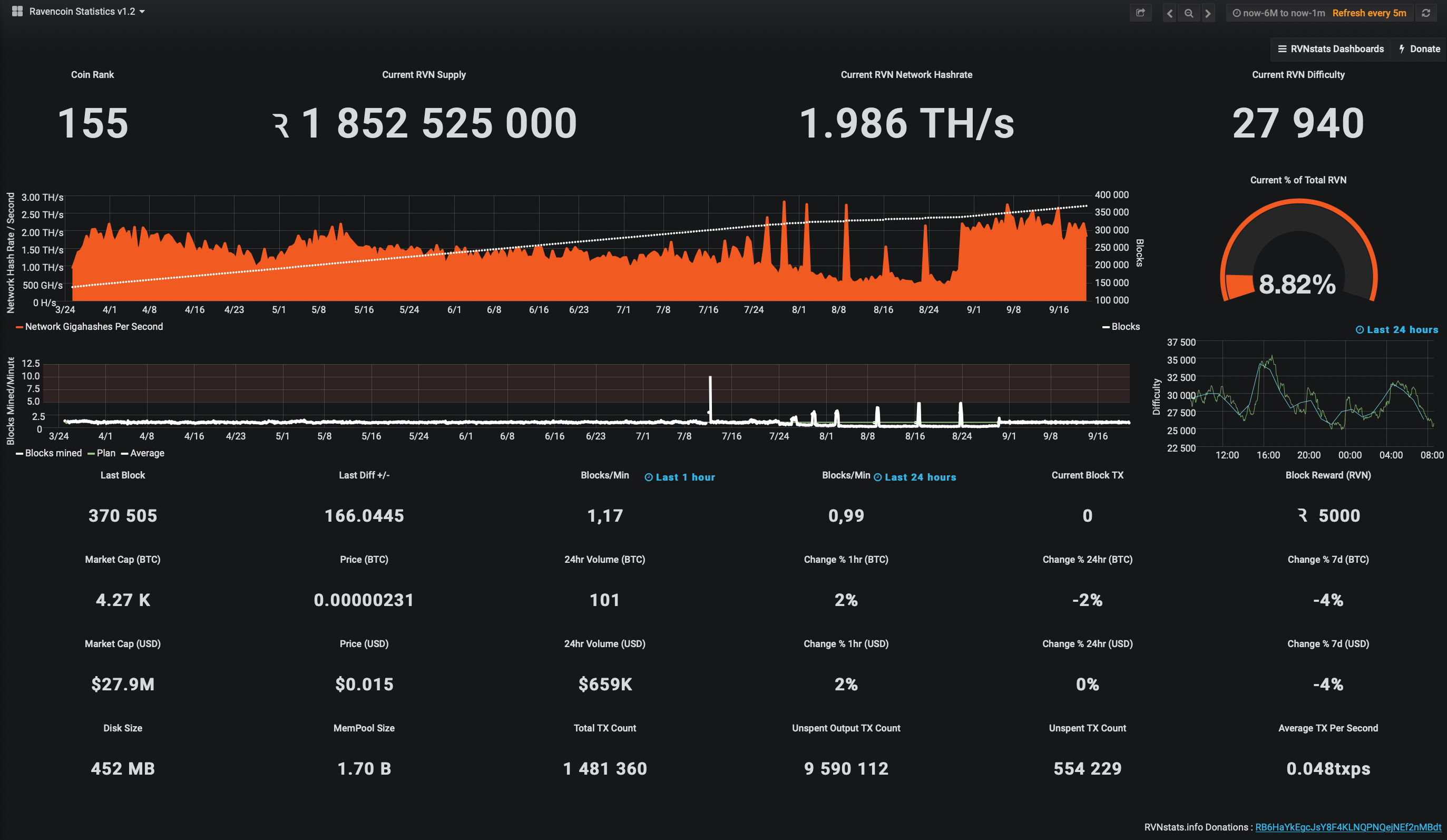The width and height of the screenshot is (1447, 840).
Task: Click the Last 24 hours clock icon above the Difficulty chart
Action: [1359, 329]
